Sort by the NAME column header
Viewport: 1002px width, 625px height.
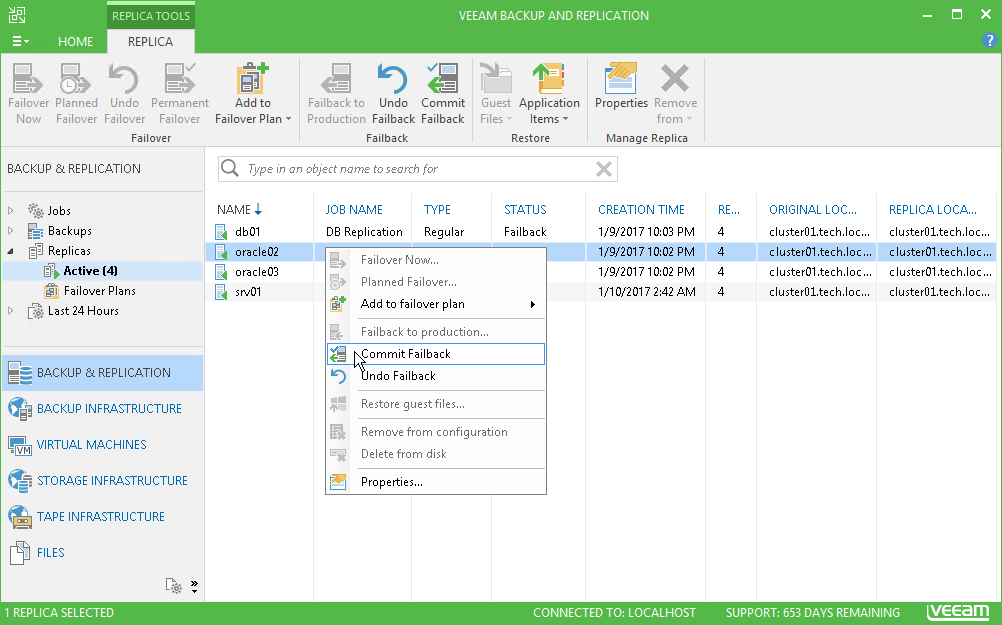tap(234, 210)
